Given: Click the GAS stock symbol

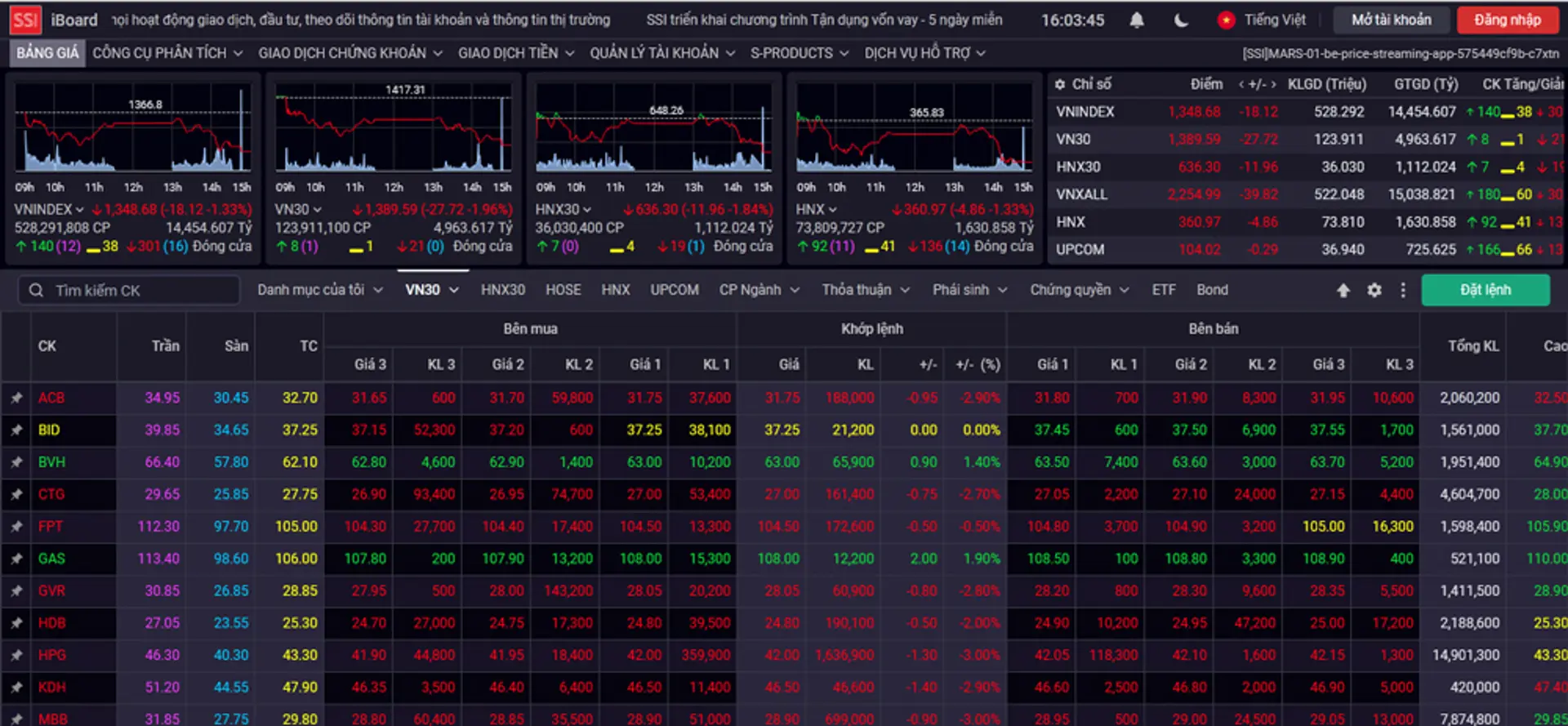Looking at the screenshot, I should point(51,559).
